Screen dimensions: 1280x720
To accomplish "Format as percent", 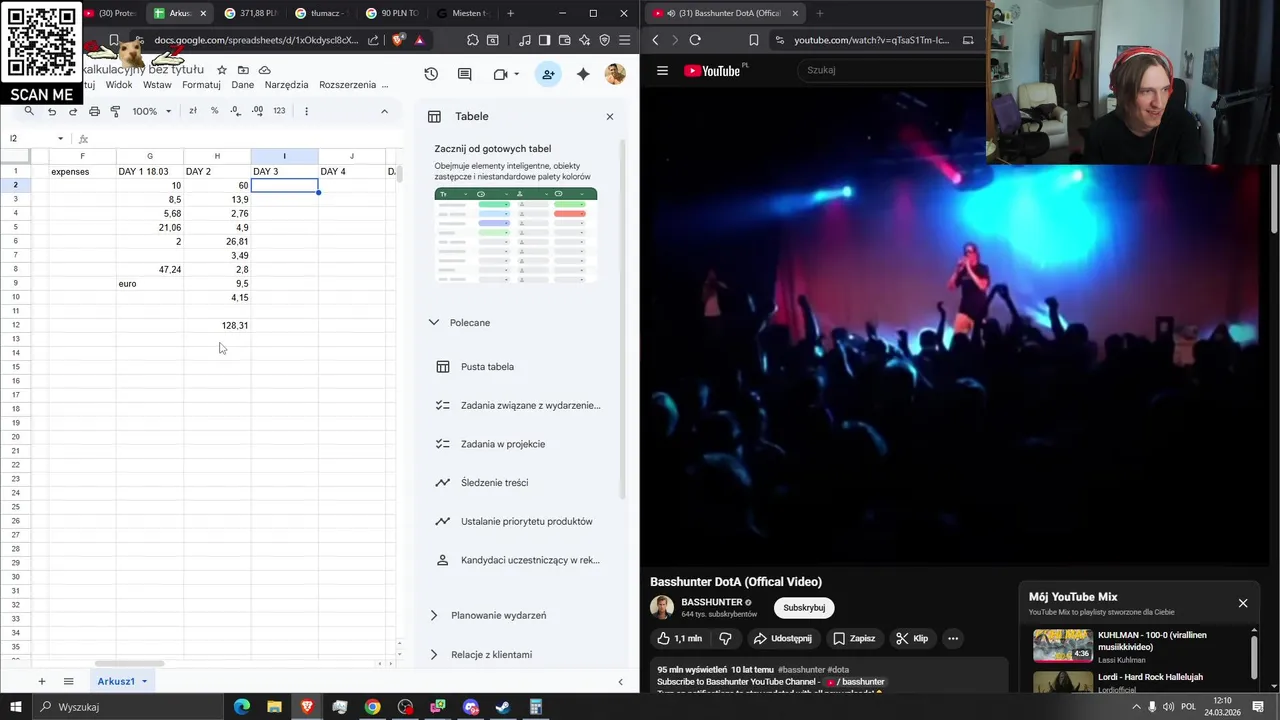I will pos(214,111).
